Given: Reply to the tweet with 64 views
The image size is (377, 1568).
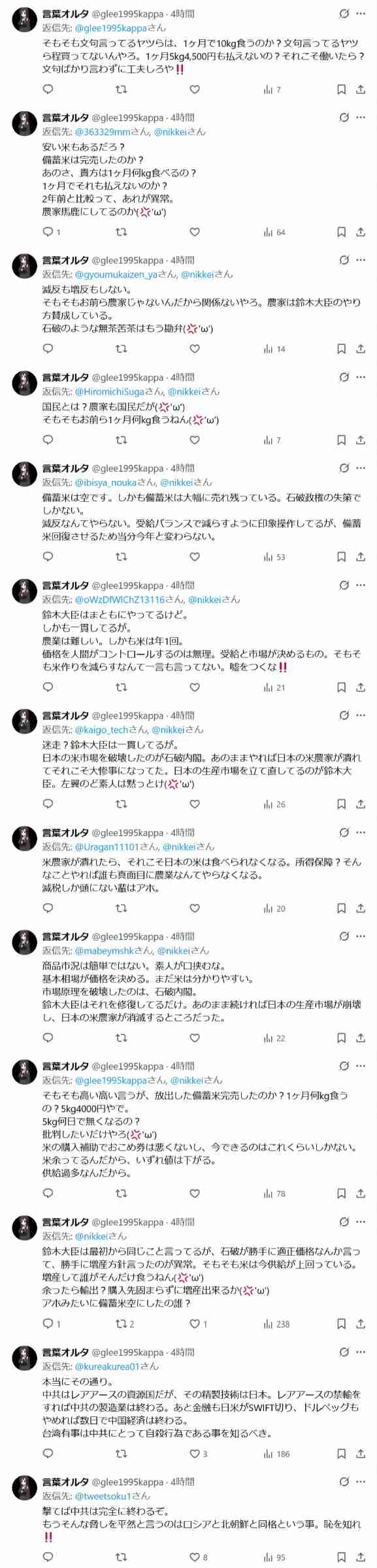Looking at the screenshot, I should tap(48, 232).
